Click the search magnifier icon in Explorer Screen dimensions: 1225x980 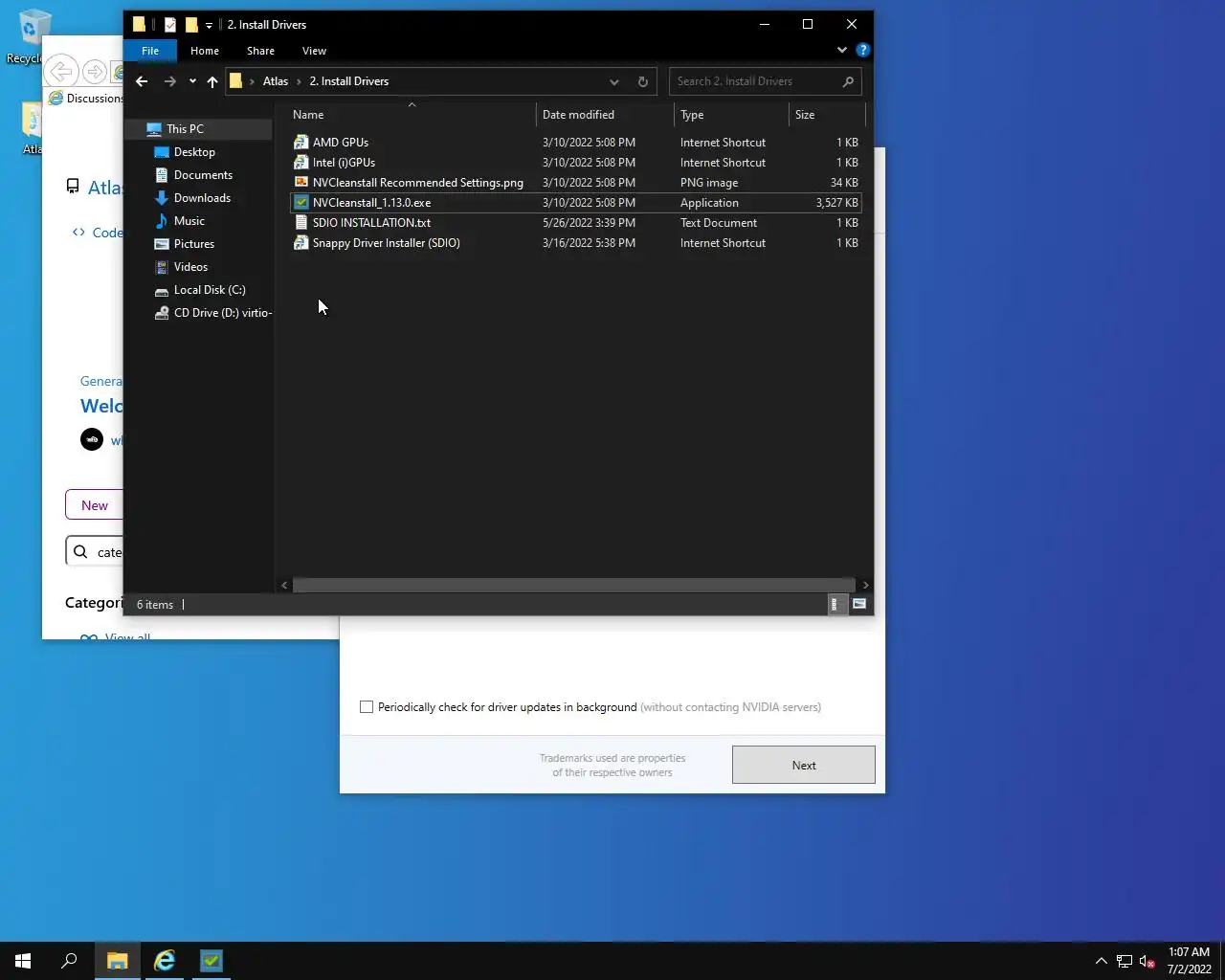click(848, 81)
